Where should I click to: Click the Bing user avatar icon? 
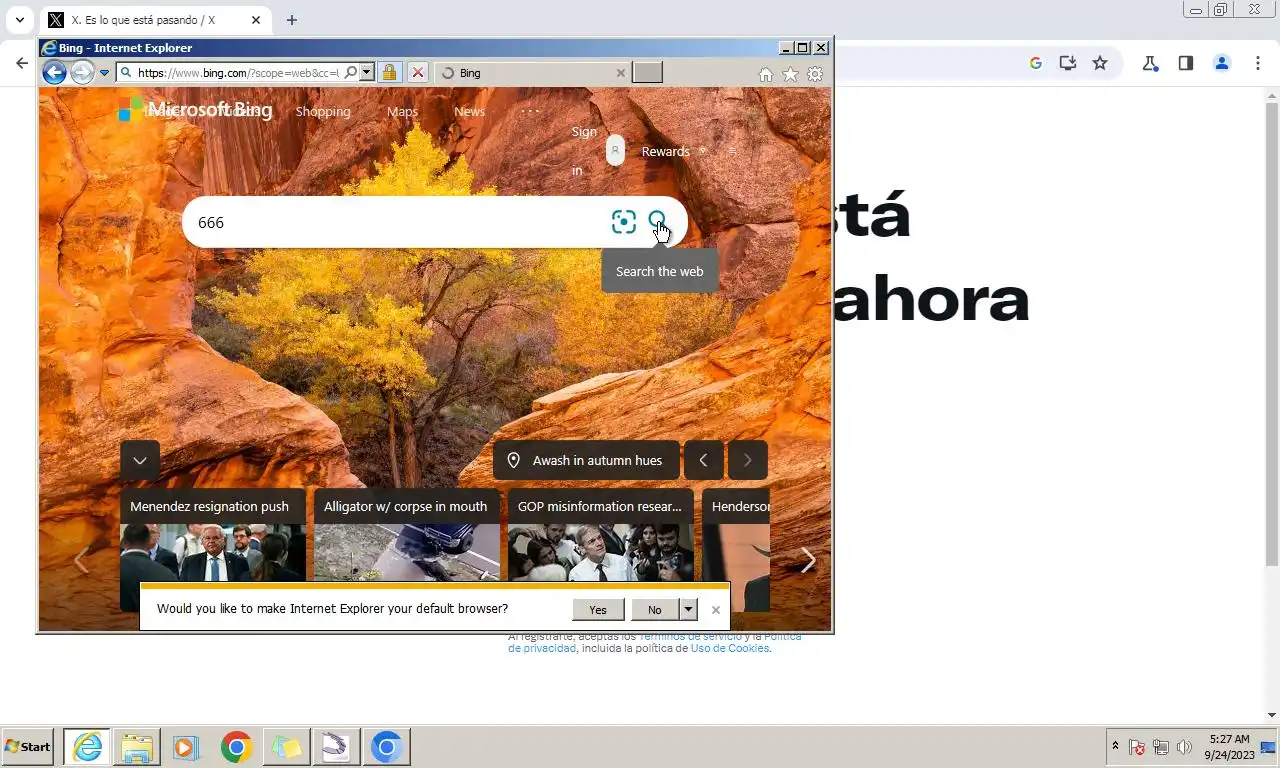click(x=616, y=150)
